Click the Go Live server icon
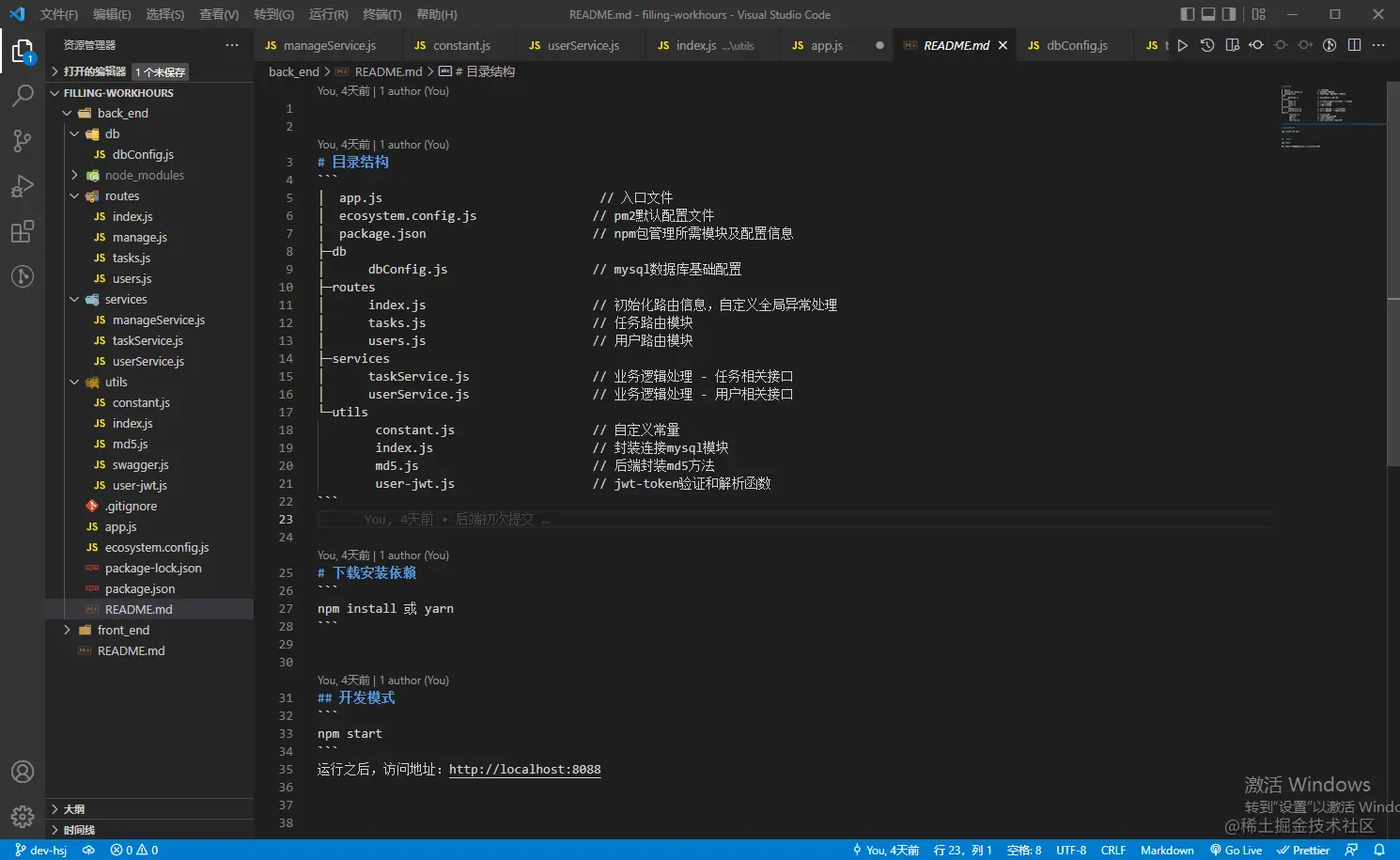The height and width of the screenshot is (860, 1400). 1236,850
